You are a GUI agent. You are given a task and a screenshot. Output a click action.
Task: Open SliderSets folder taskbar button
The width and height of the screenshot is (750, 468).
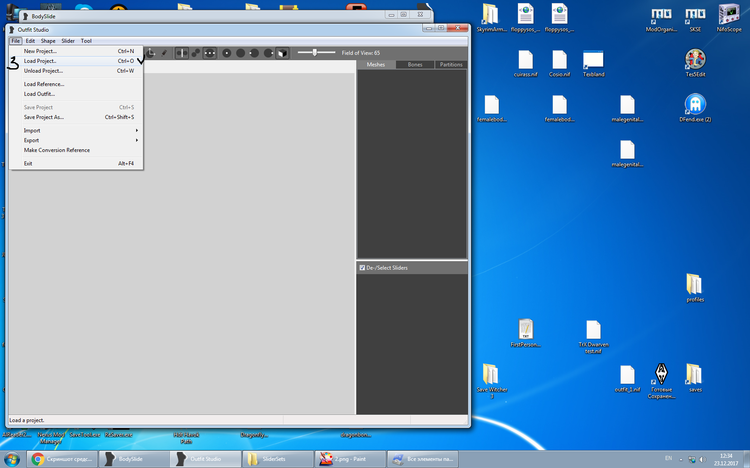tap(278, 459)
